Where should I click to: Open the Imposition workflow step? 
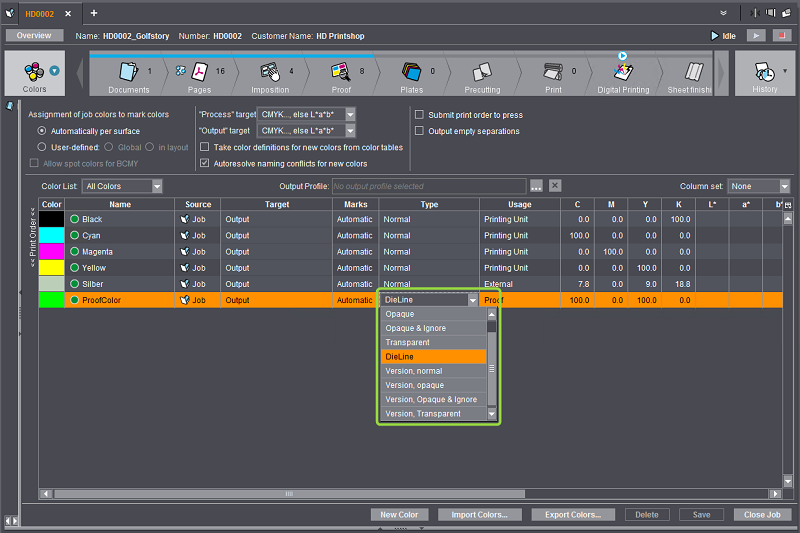[270, 73]
